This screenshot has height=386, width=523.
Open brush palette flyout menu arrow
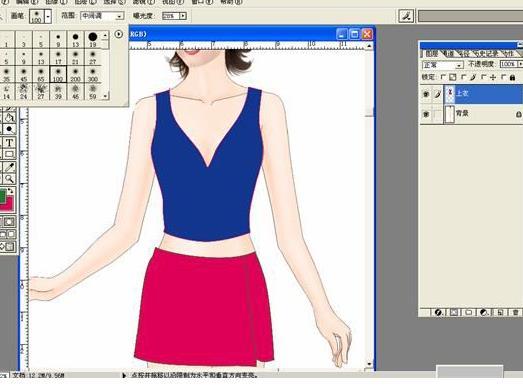(x=118, y=34)
